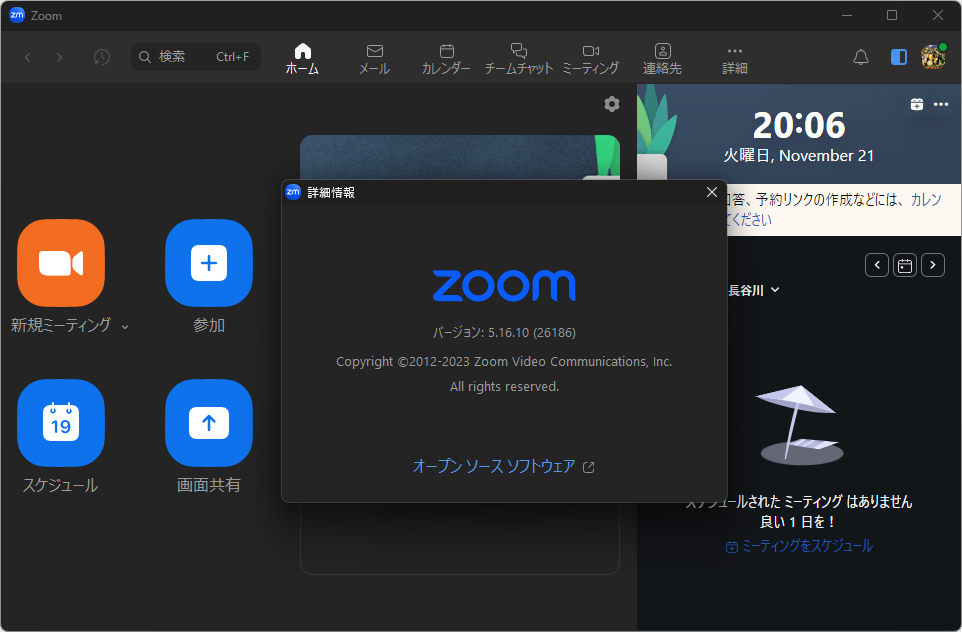Expand the 長谷川 name dropdown
The image size is (962, 632).
(x=776, y=290)
